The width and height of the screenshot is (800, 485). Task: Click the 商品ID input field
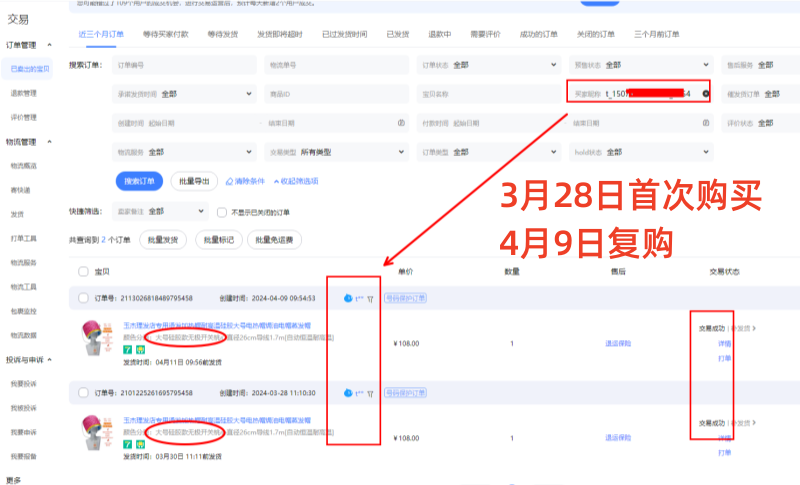[337, 94]
